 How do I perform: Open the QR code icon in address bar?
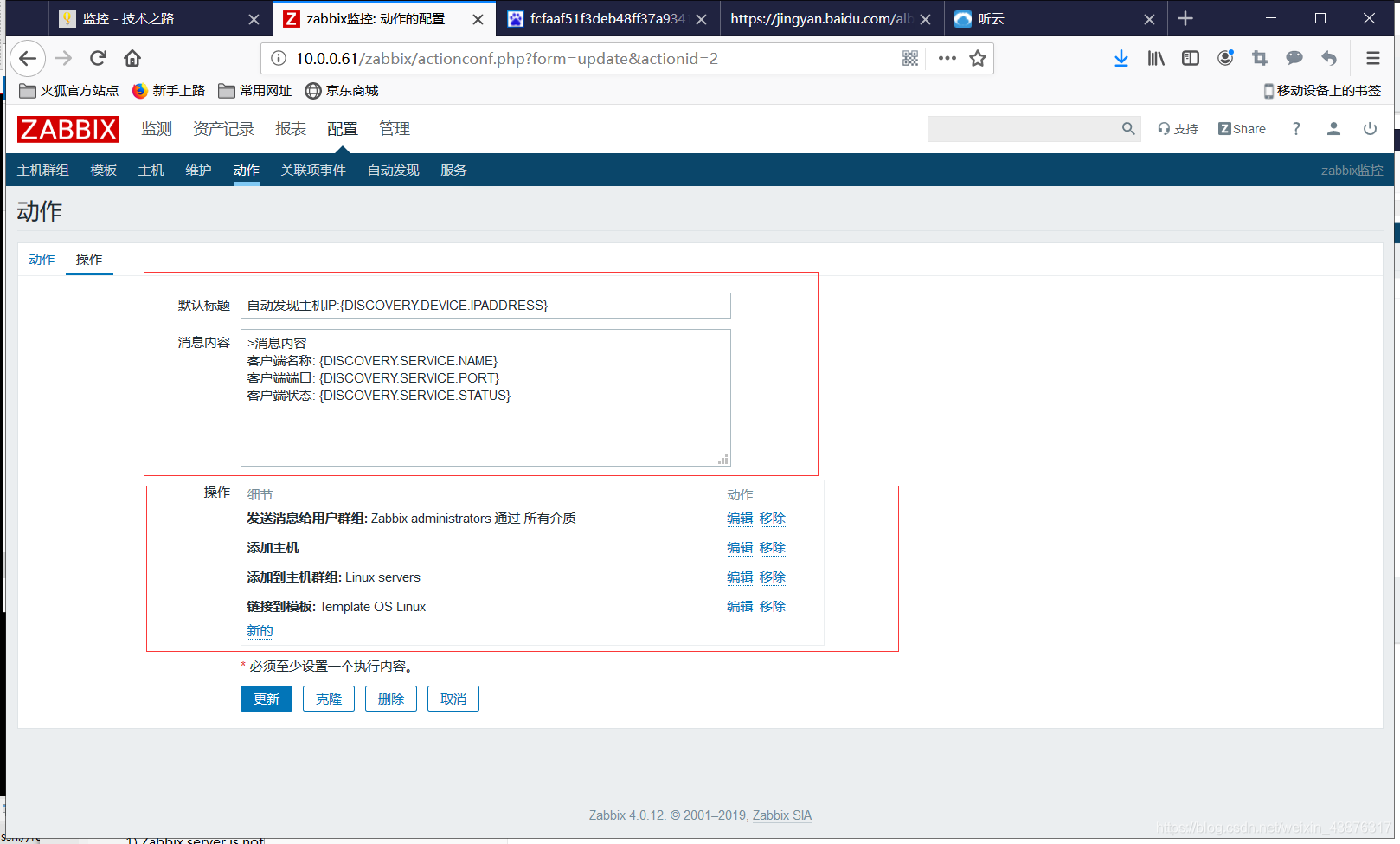point(910,58)
